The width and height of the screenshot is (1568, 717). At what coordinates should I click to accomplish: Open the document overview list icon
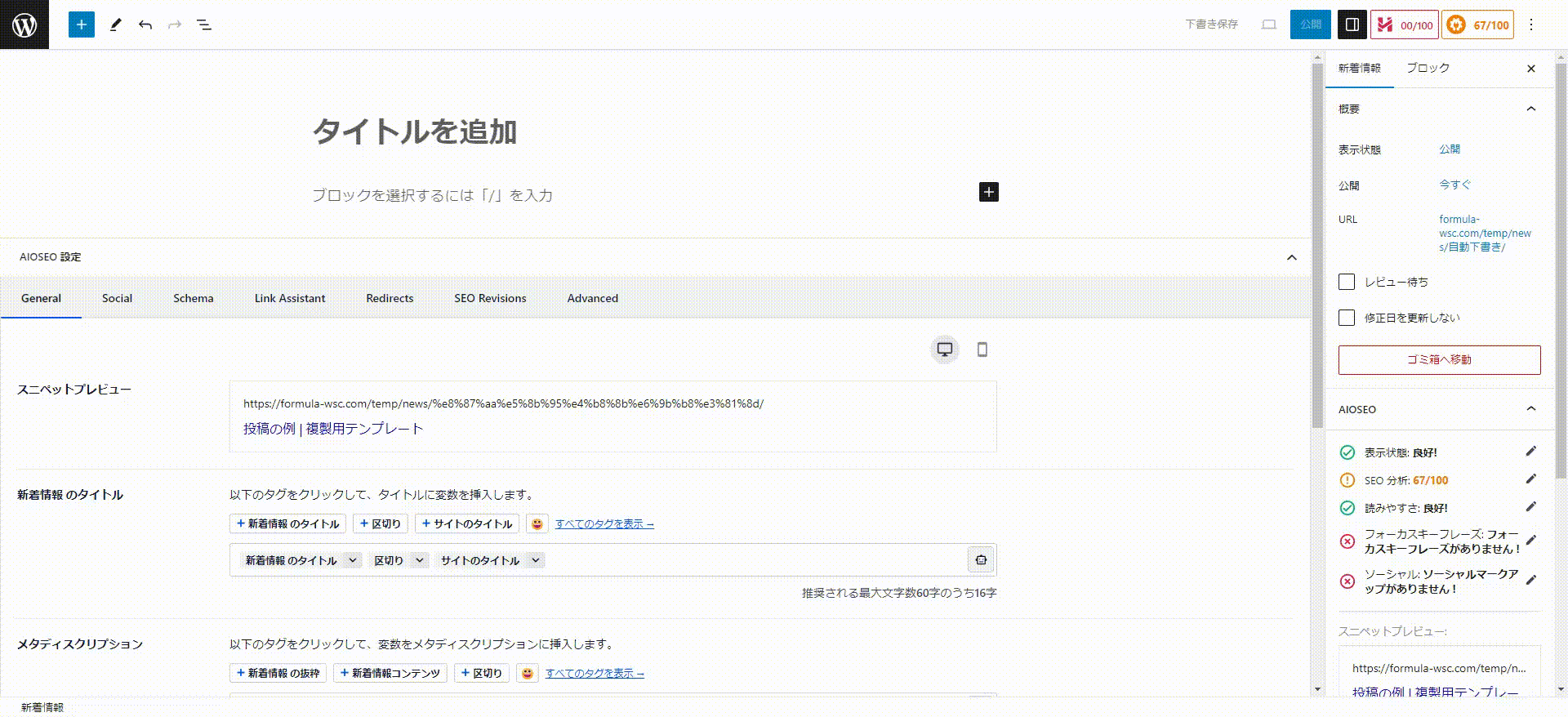(x=204, y=24)
